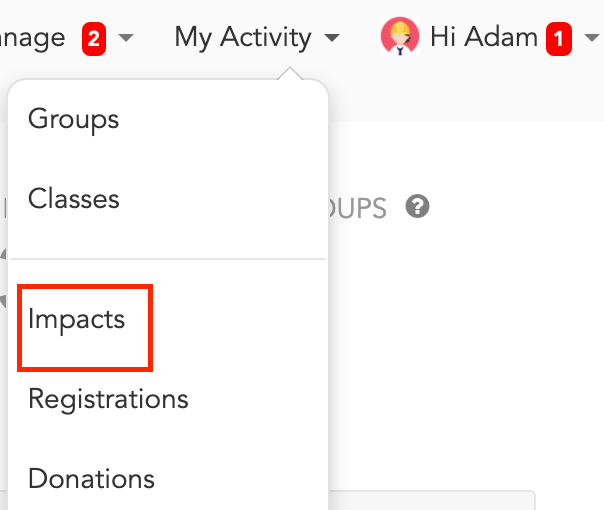604x510 pixels.
Task: Click the lower partially hidden left-edge arrow
Action: 3,301
